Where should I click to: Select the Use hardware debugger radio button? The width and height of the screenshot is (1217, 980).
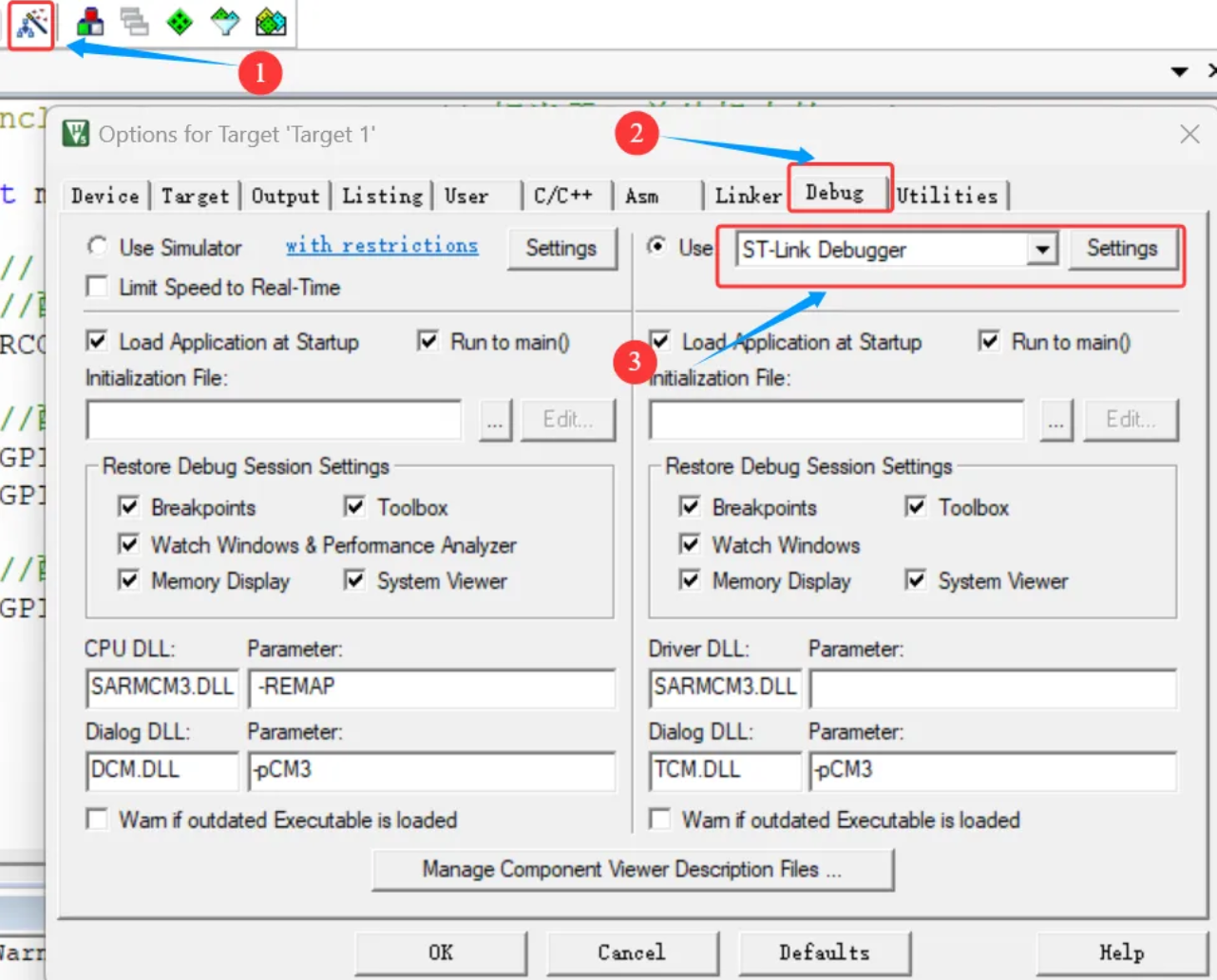[x=656, y=246]
